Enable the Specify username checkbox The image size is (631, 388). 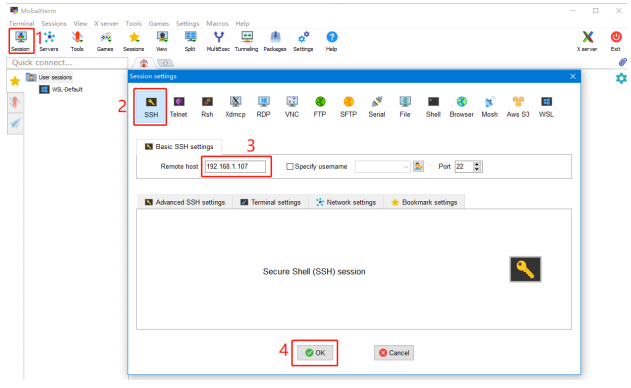pyautogui.click(x=290, y=166)
